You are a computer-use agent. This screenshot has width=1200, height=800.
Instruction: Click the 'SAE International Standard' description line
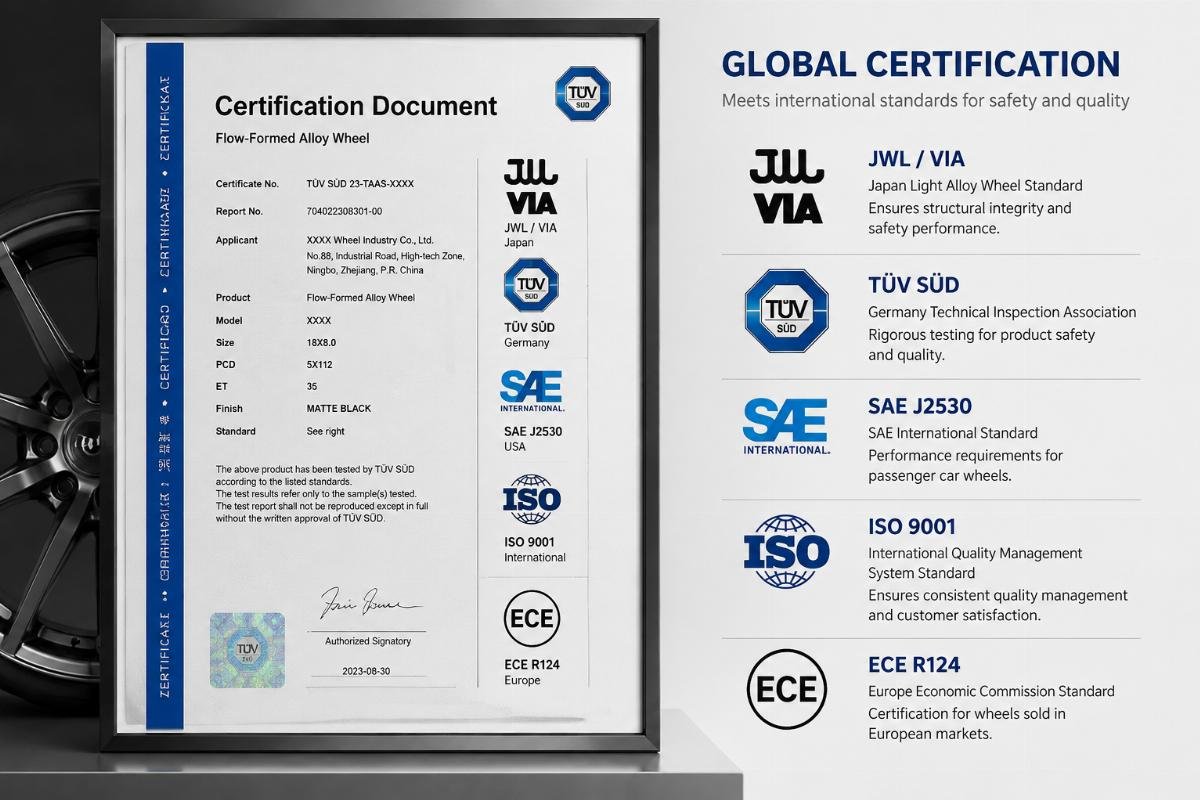point(953,433)
